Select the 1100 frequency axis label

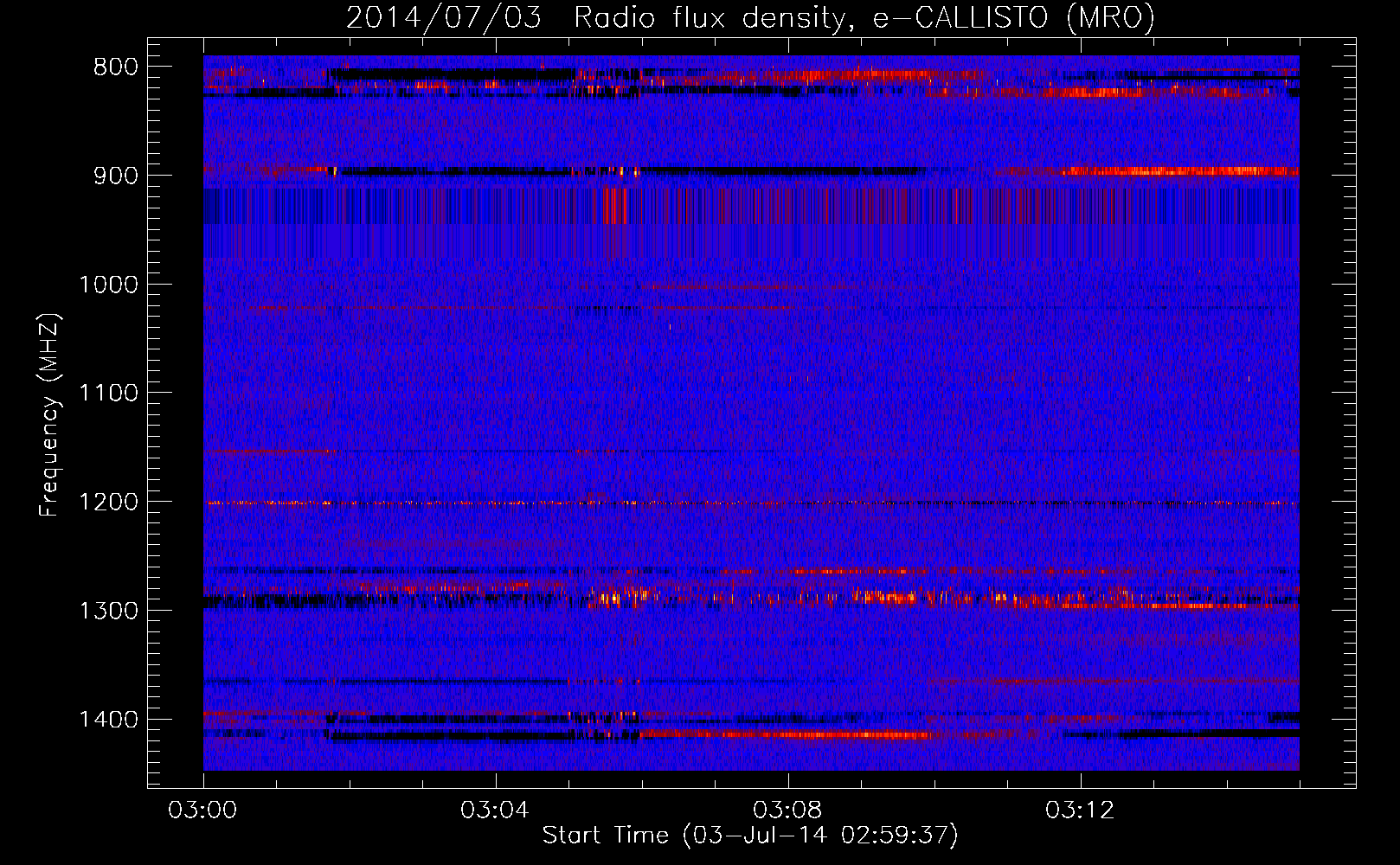[108, 394]
